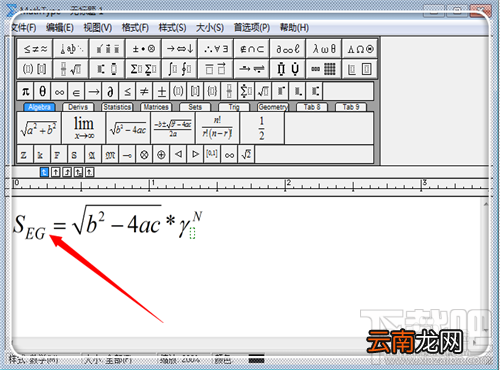Open the operator symbols palette (±•⊗)
This screenshot has width=500, height=370.
[144, 49]
